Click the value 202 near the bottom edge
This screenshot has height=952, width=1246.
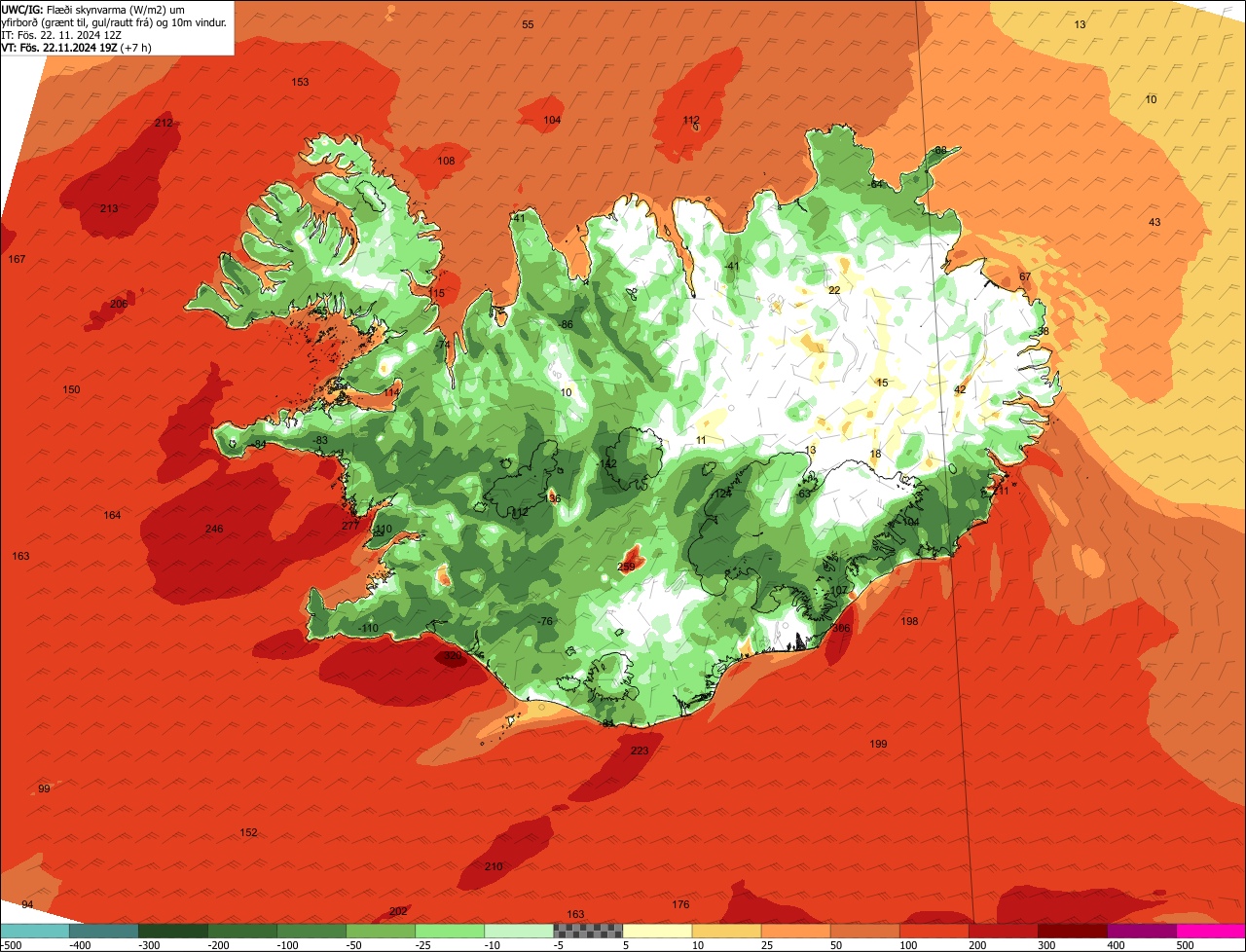pos(398,911)
